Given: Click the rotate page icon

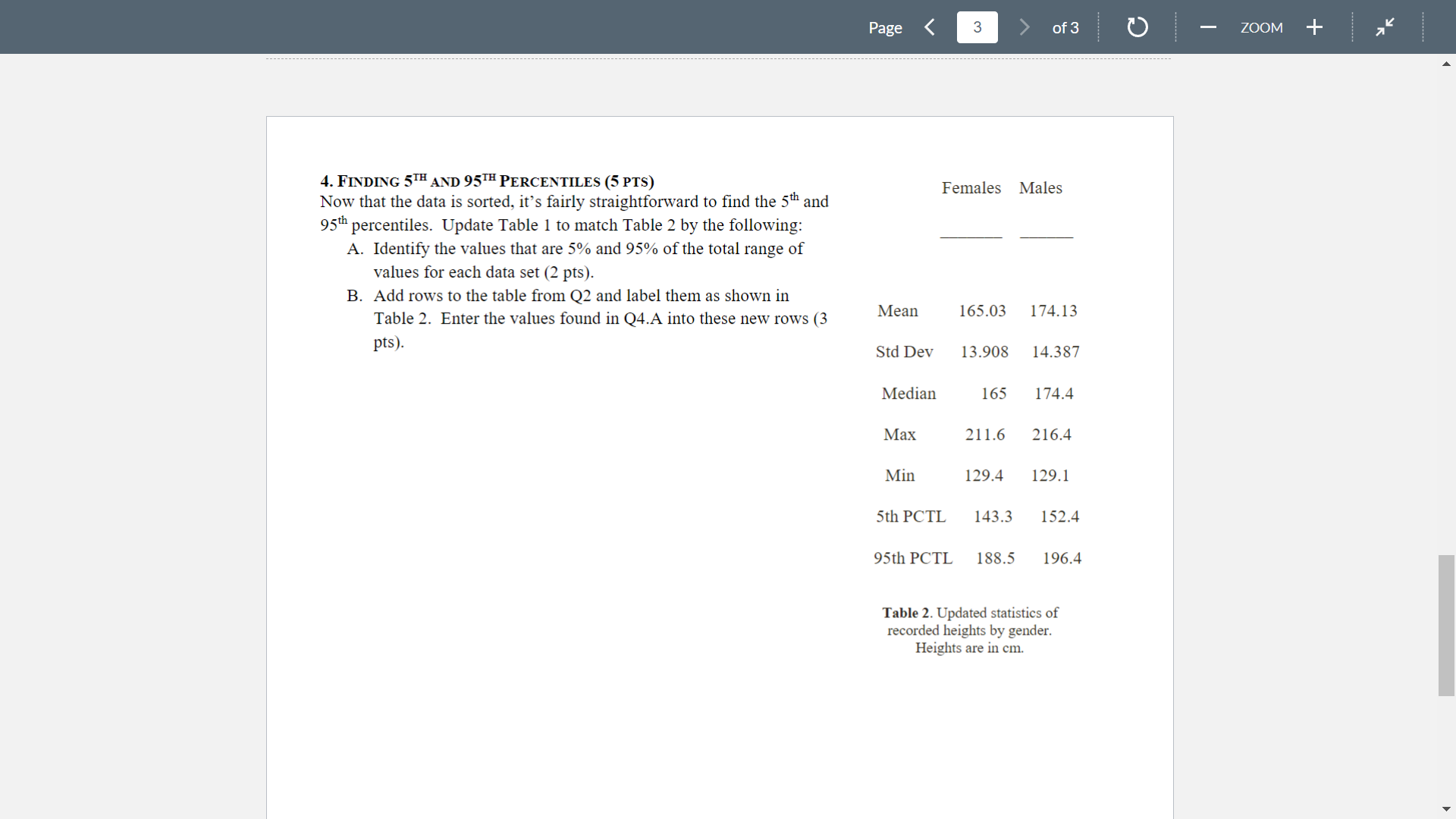Looking at the screenshot, I should 1137,27.
